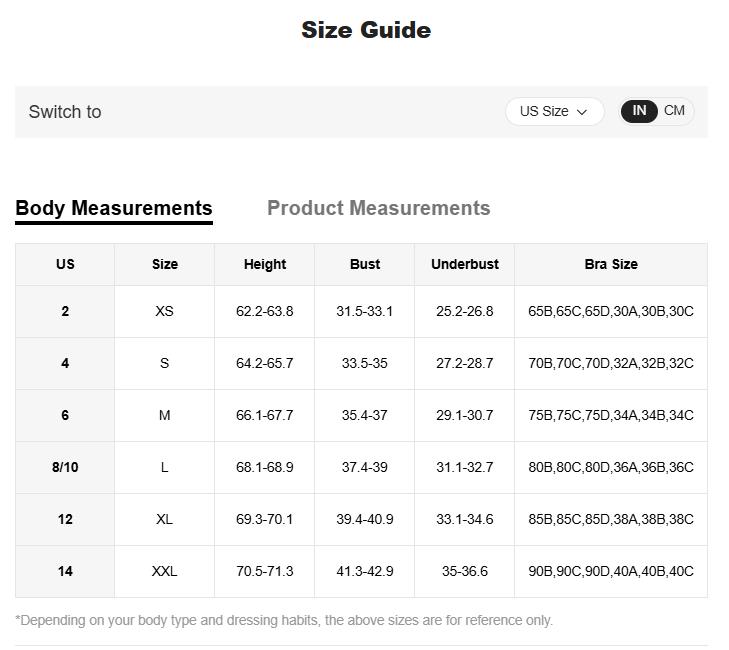Click the Height column header
The image size is (729, 650).
264,264
